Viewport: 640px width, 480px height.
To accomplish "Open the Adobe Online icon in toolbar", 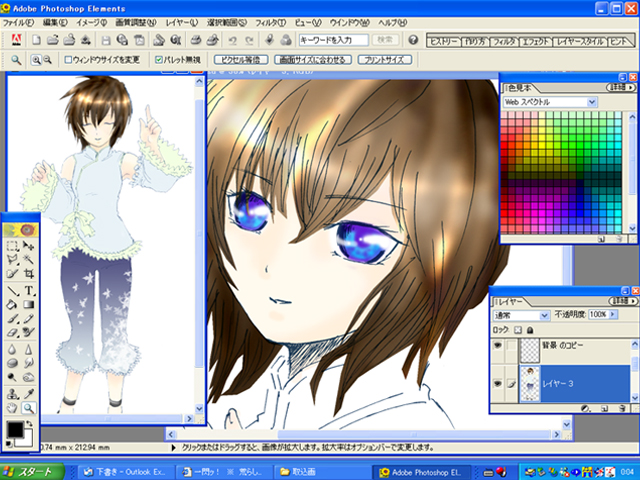I will [16, 40].
